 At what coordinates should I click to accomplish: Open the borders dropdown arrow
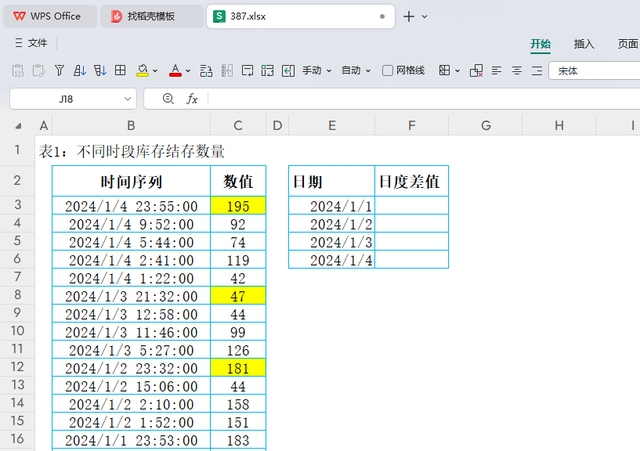click(x=458, y=71)
